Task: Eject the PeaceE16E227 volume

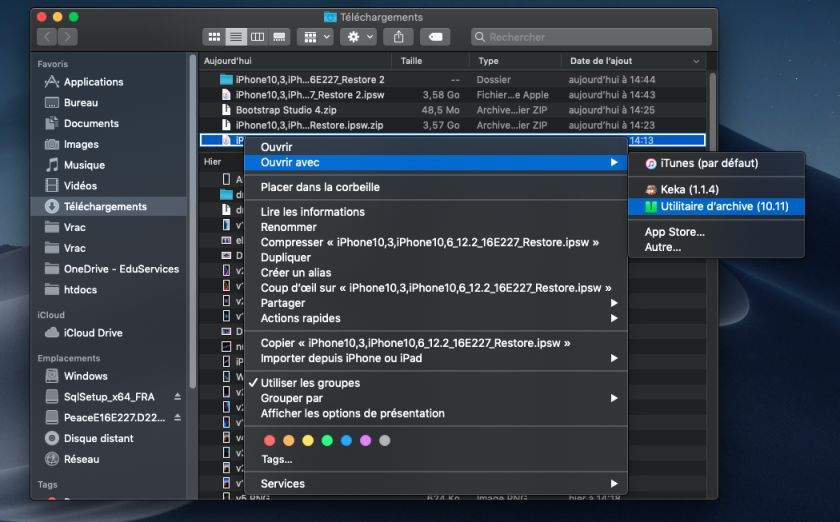Action: tap(177, 417)
